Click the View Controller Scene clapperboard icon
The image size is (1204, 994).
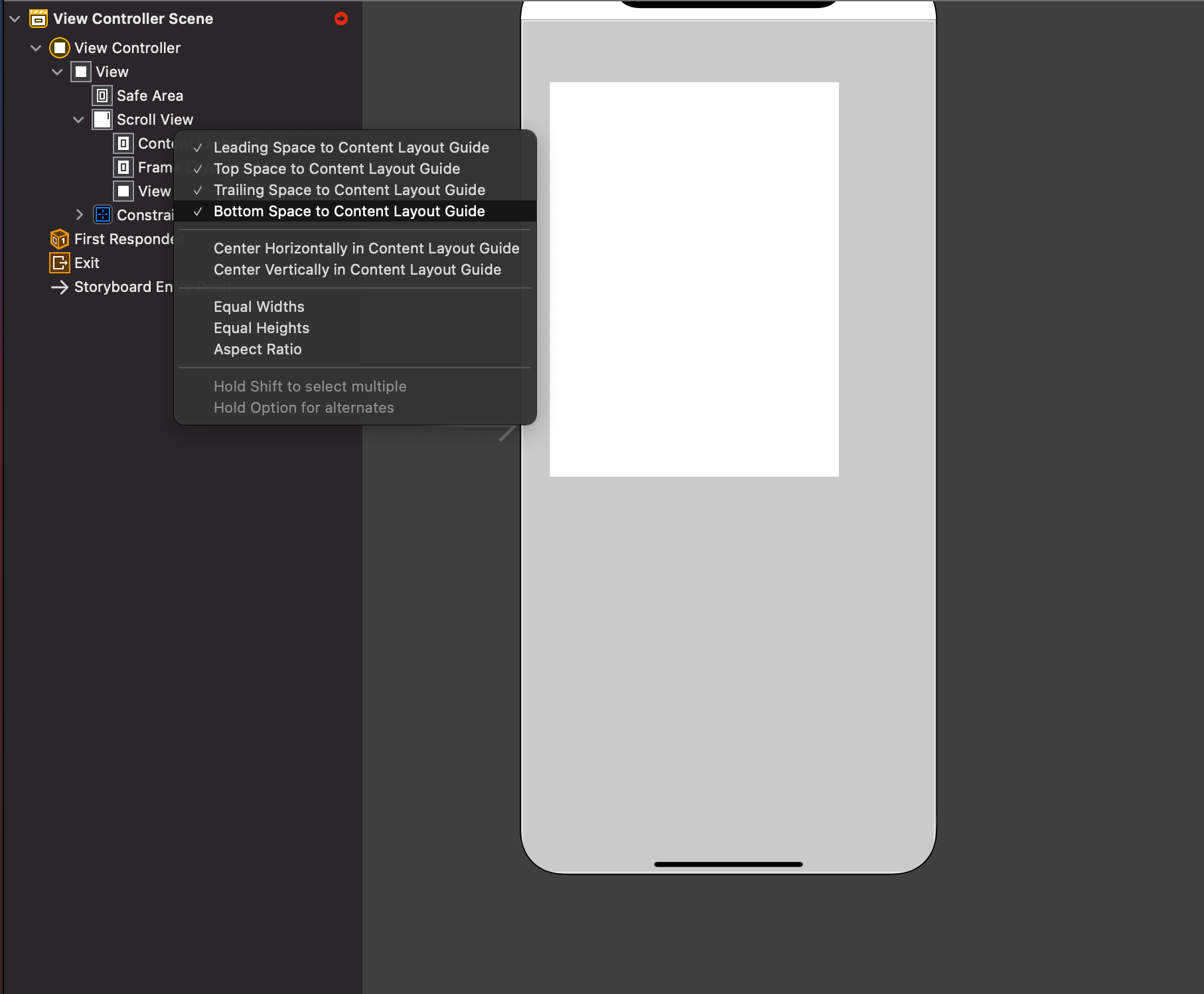click(x=38, y=19)
